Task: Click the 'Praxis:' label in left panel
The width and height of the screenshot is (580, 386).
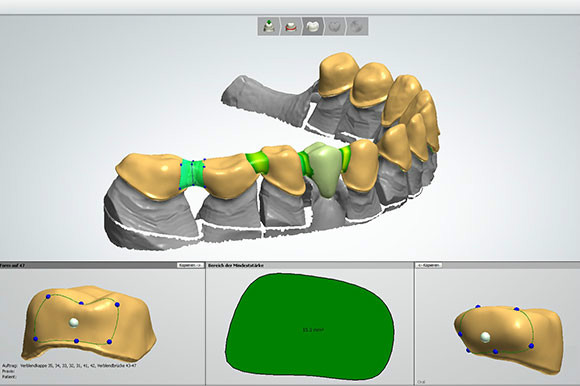Action: coord(8,371)
